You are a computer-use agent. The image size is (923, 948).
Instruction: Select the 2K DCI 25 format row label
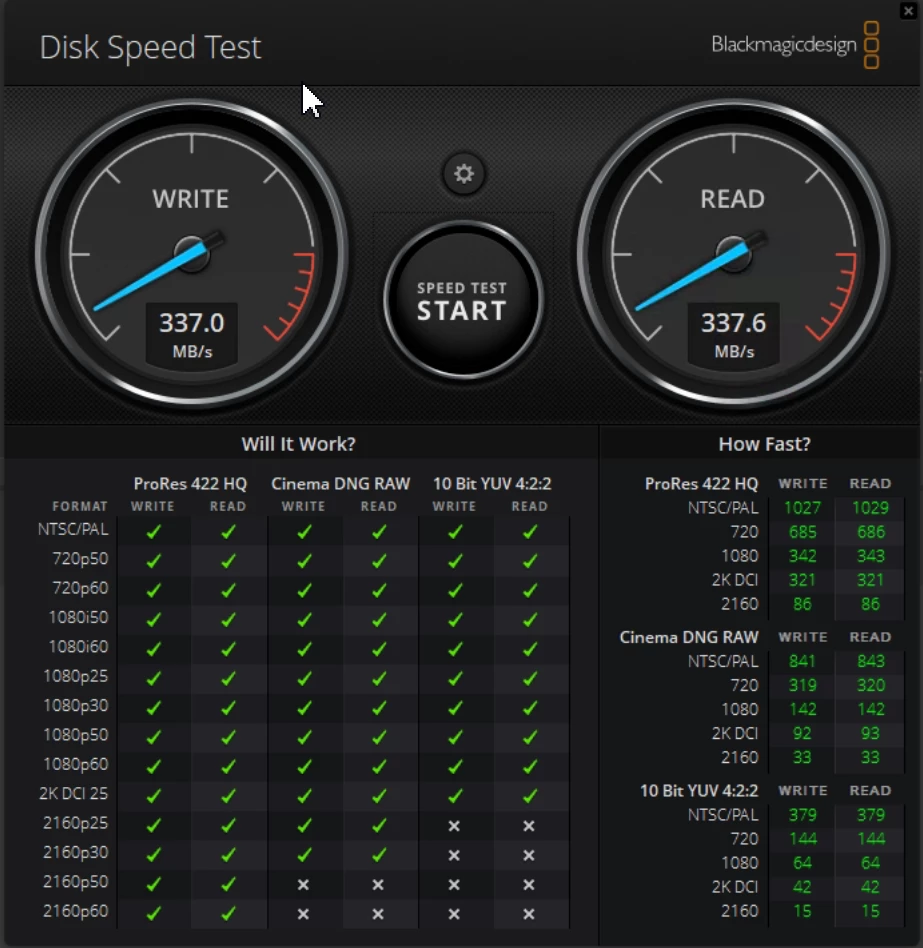pos(74,793)
